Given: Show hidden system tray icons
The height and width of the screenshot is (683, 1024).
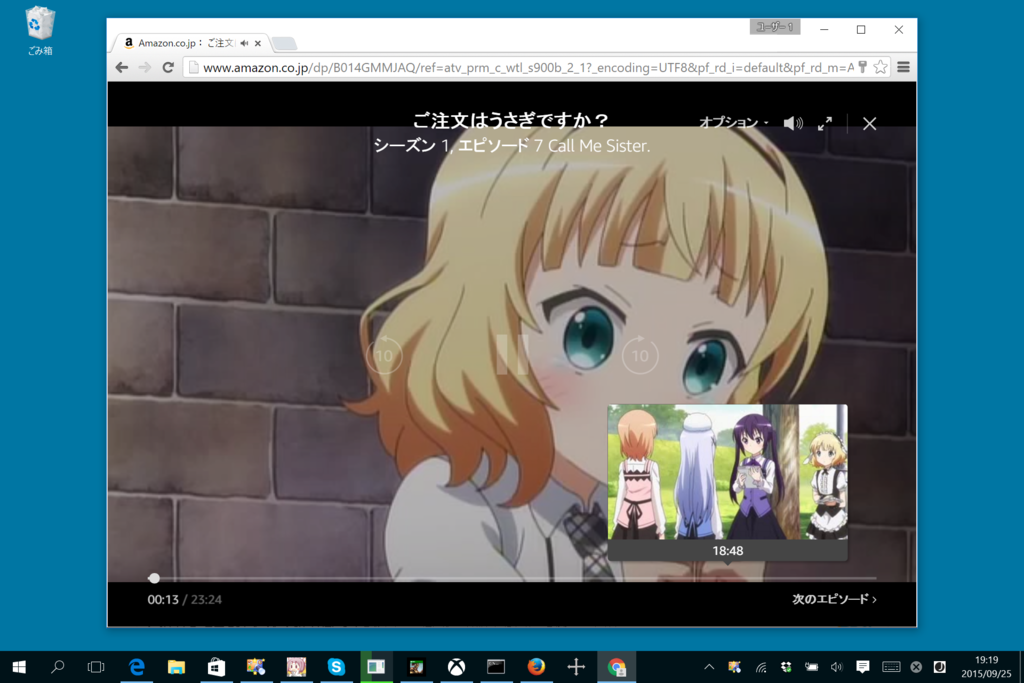Looking at the screenshot, I should click(709, 667).
